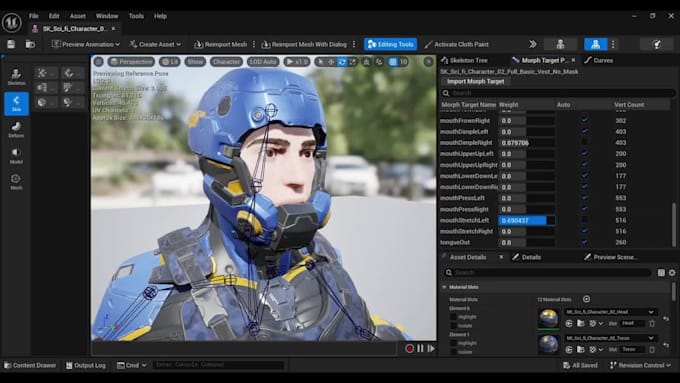Screen dimensions: 680x383
Task: Switch to Skeleton editor mode icon in toolbar
Action: coord(560,44)
